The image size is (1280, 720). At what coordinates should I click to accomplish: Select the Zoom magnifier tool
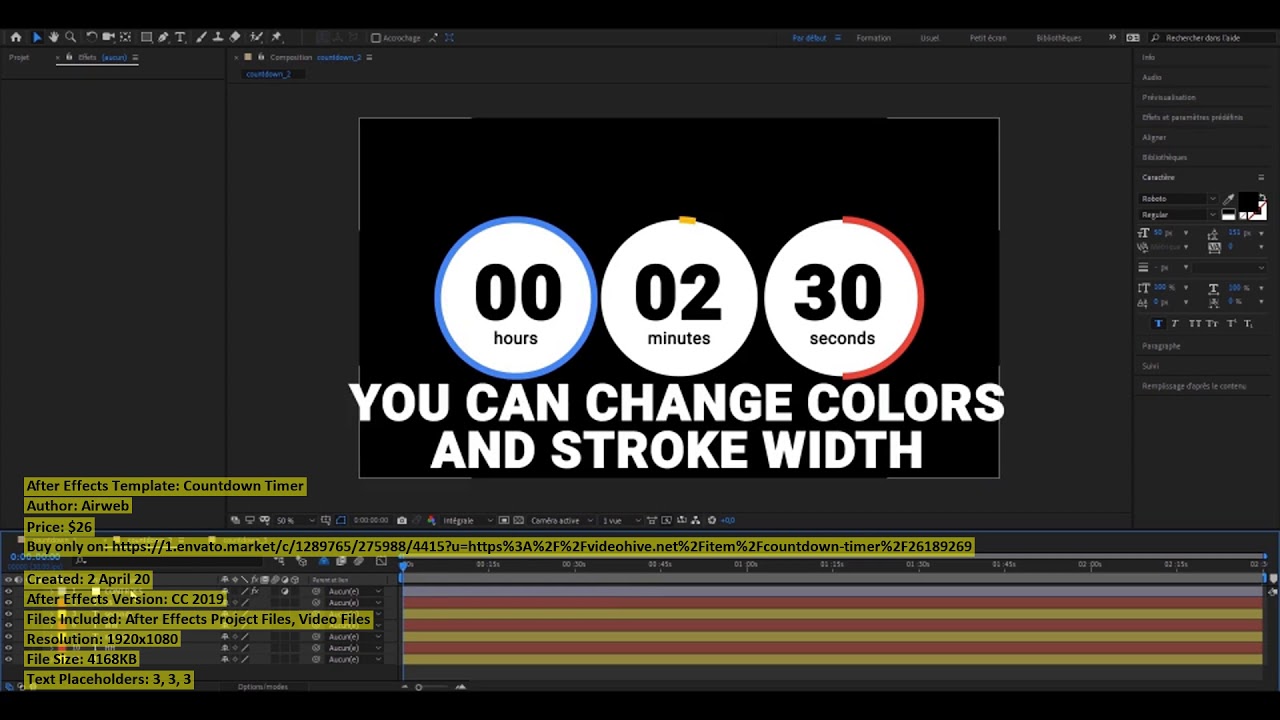[71, 37]
